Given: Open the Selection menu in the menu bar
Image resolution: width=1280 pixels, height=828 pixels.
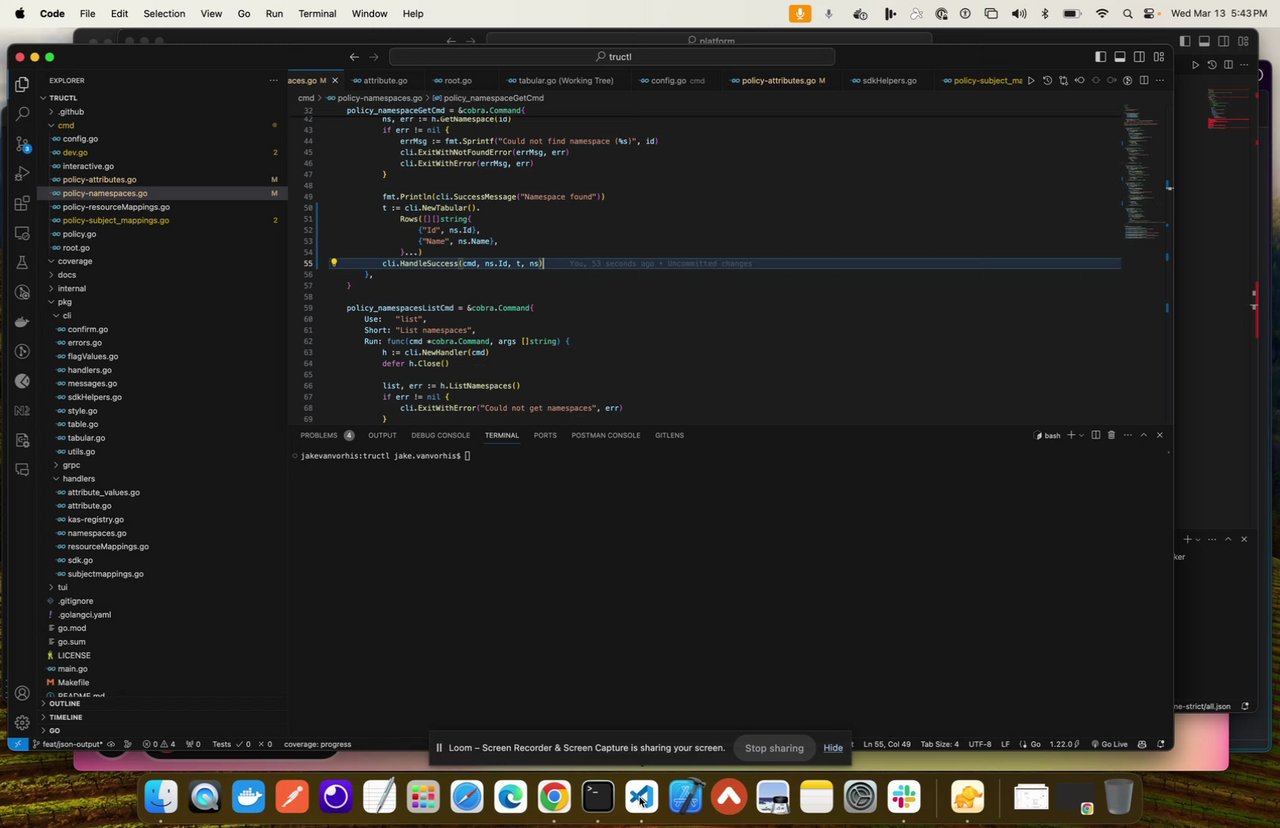Looking at the screenshot, I should coord(164,14).
